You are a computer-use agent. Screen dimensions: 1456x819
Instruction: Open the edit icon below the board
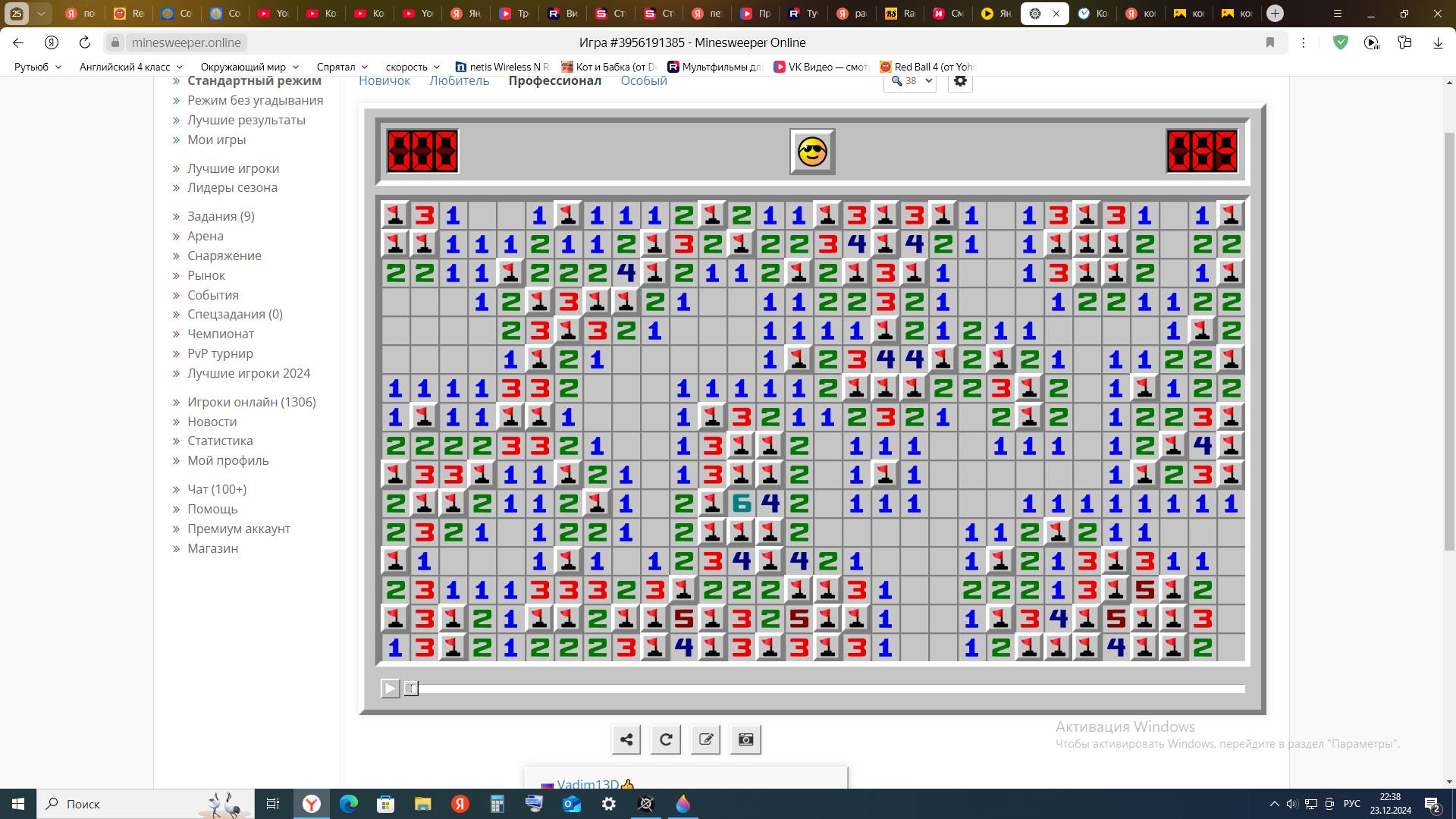(x=706, y=739)
